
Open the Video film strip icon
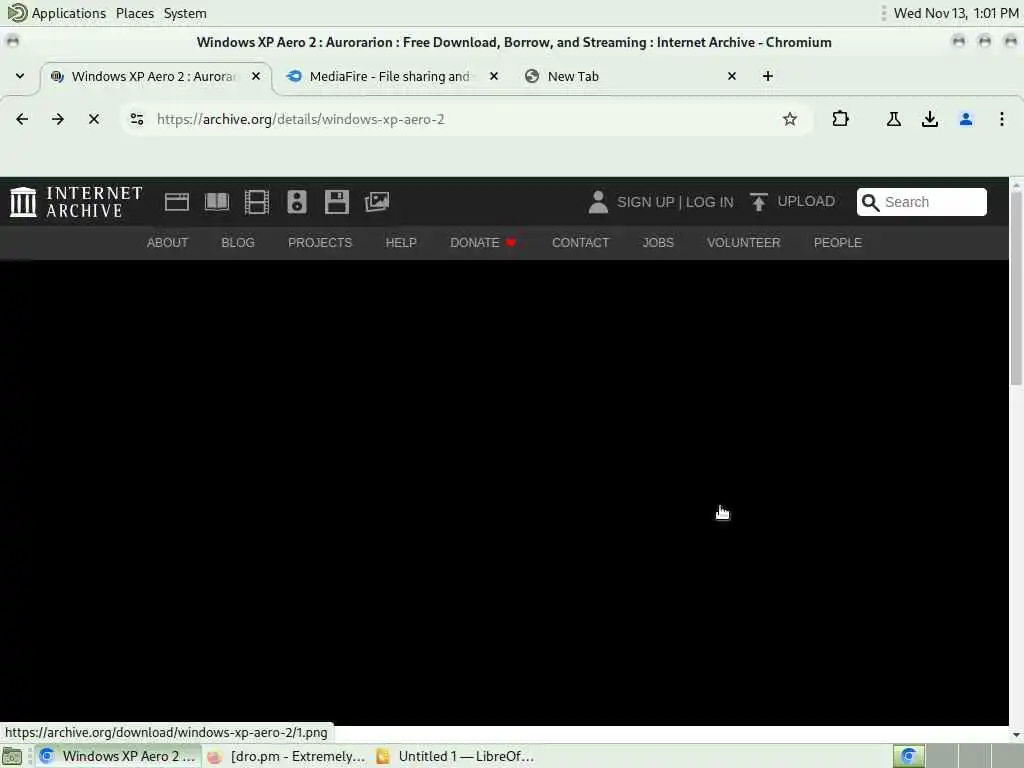[257, 202]
